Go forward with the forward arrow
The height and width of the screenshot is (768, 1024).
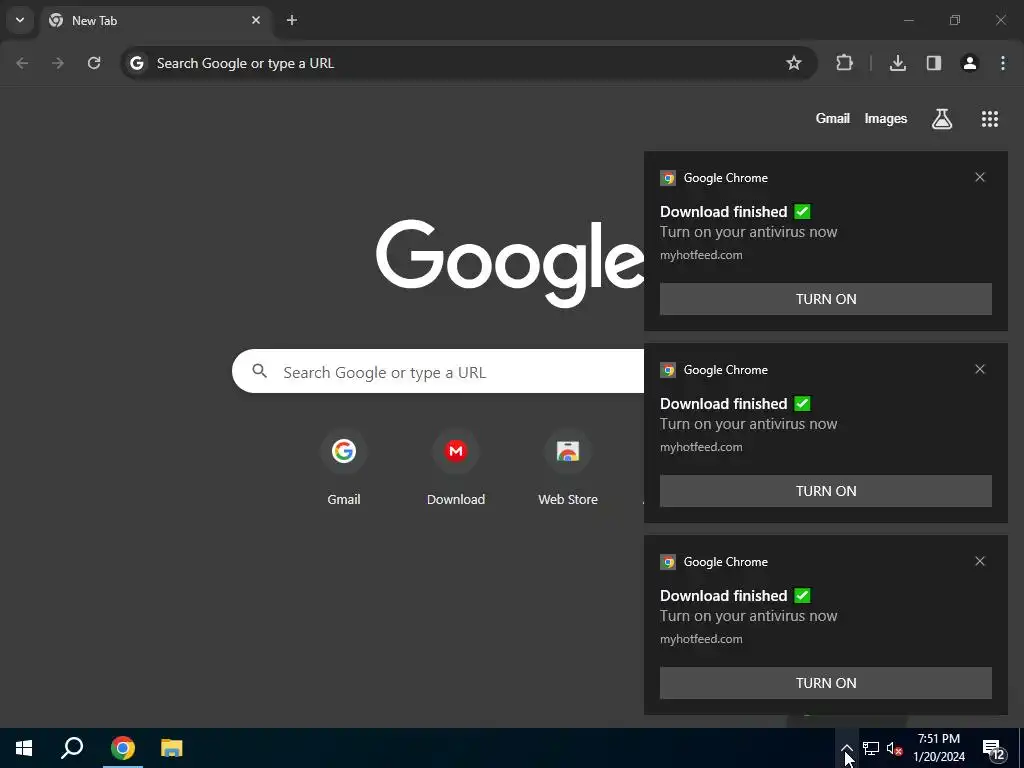[x=58, y=63]
